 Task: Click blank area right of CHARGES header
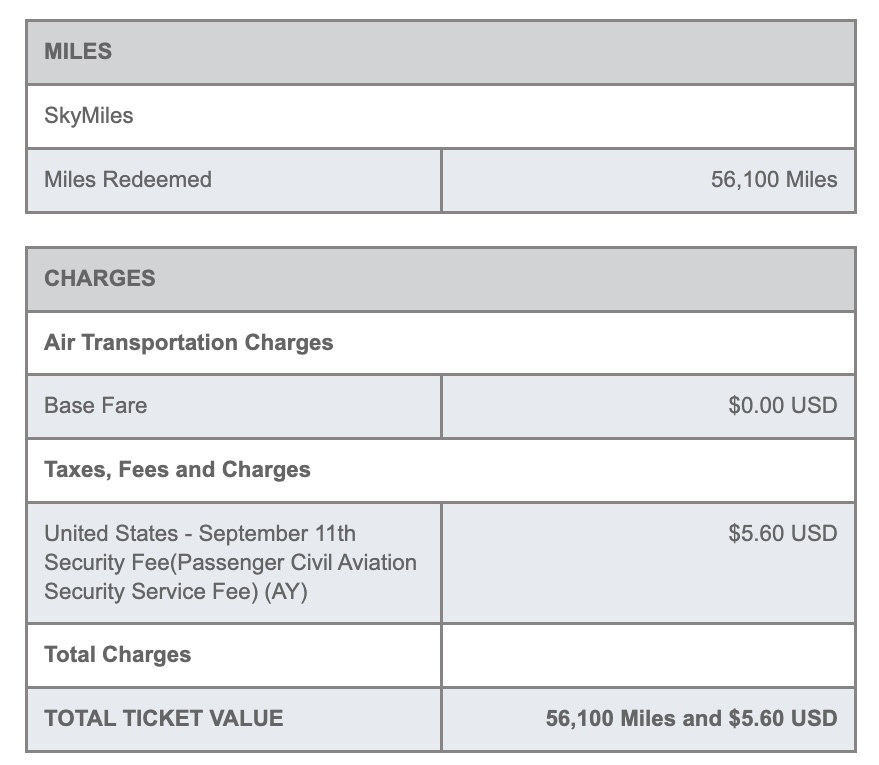505,279
